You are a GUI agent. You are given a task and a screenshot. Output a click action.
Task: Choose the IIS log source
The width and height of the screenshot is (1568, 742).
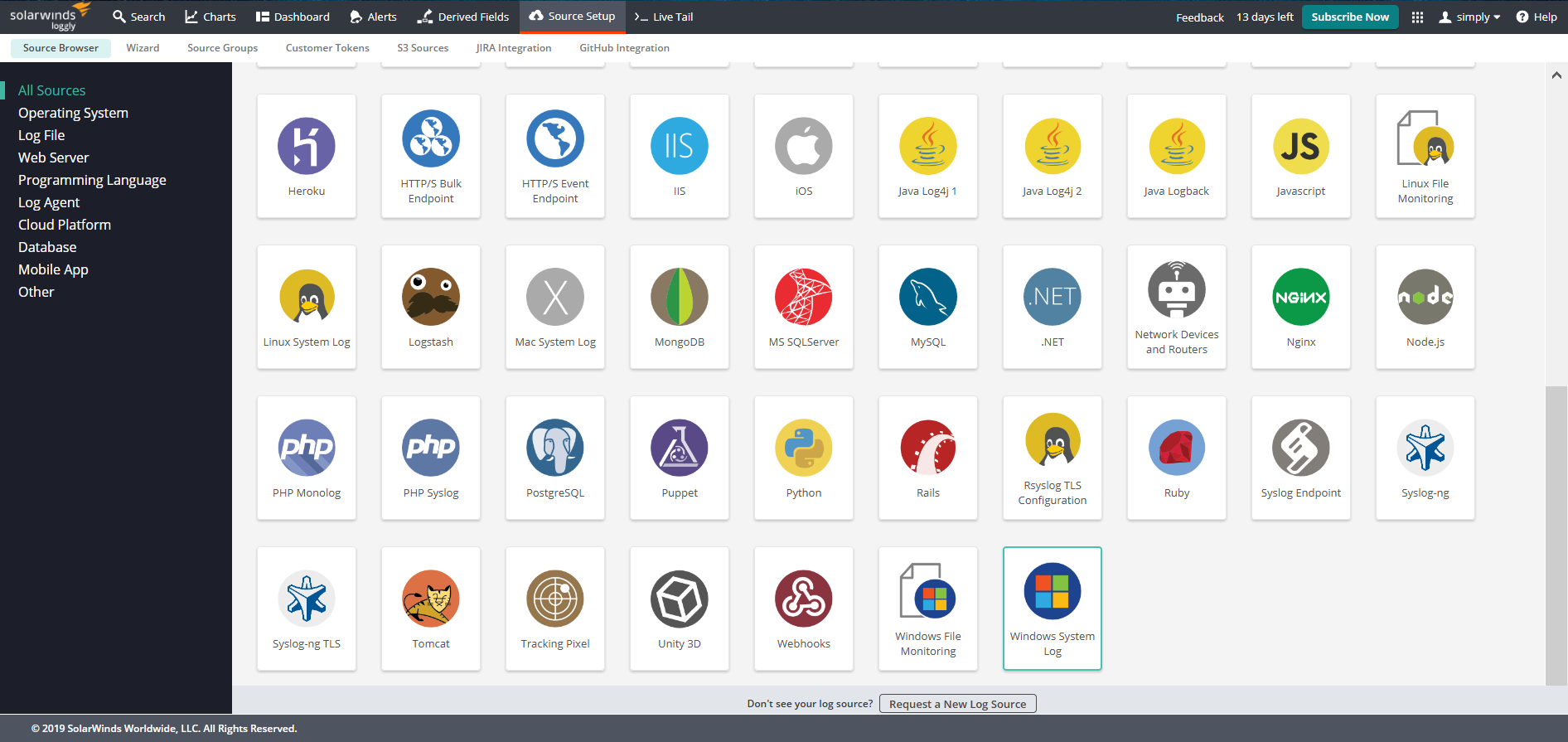coord(680,156)
